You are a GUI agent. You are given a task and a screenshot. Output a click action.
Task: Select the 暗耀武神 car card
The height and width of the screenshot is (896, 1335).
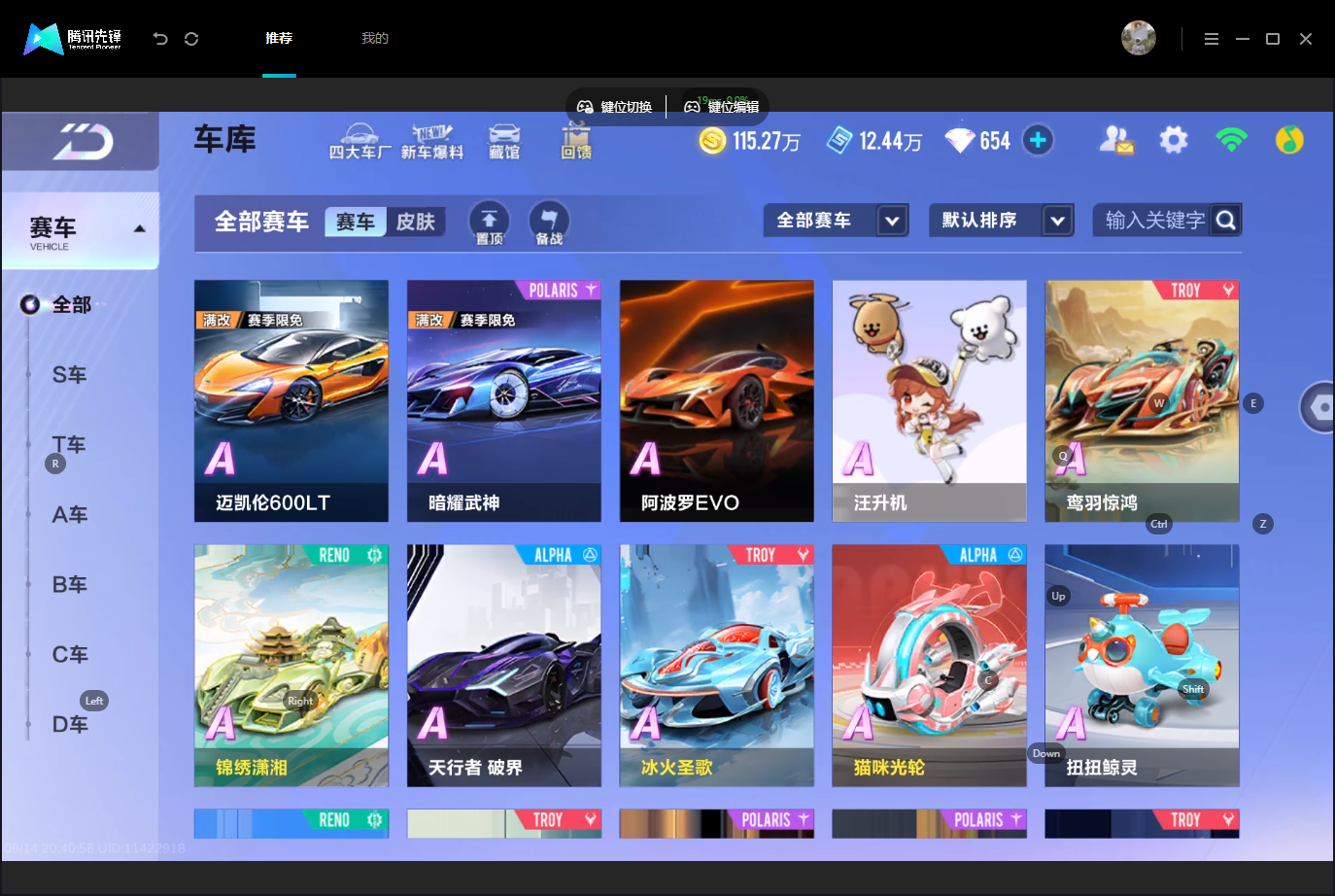[x=504, y=401]
